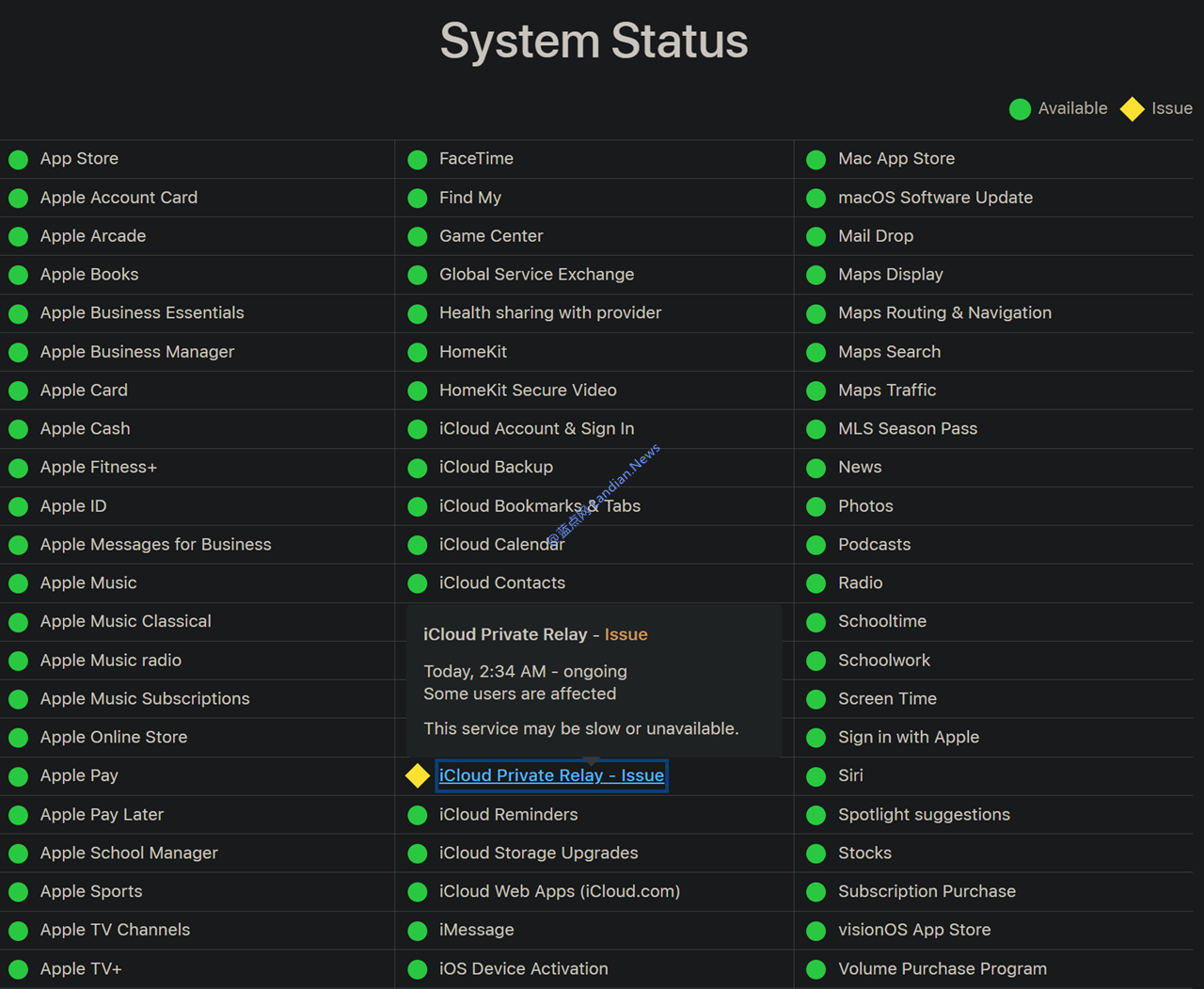1204x989 pixels.
Task: Click the green status dot for App Store
Action: pyautogui.click(x=18, y=159)
